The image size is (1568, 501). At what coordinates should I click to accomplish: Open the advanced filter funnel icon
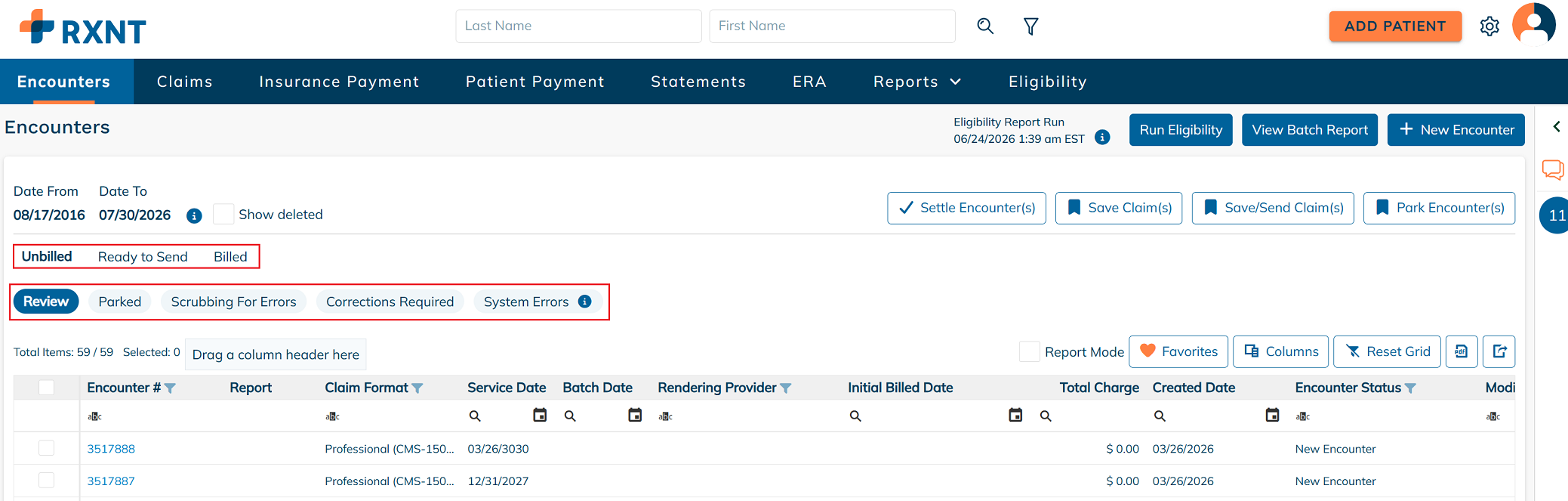1030,26
